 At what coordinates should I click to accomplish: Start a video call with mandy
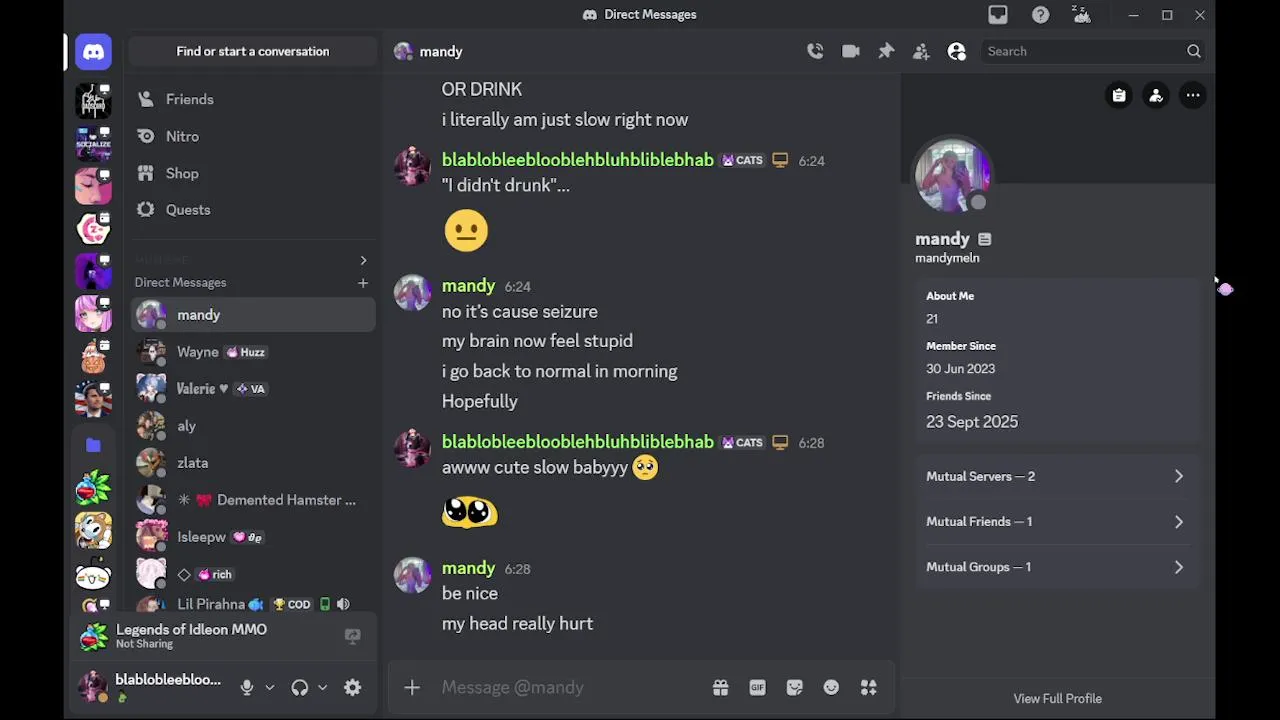pos(851,51)
